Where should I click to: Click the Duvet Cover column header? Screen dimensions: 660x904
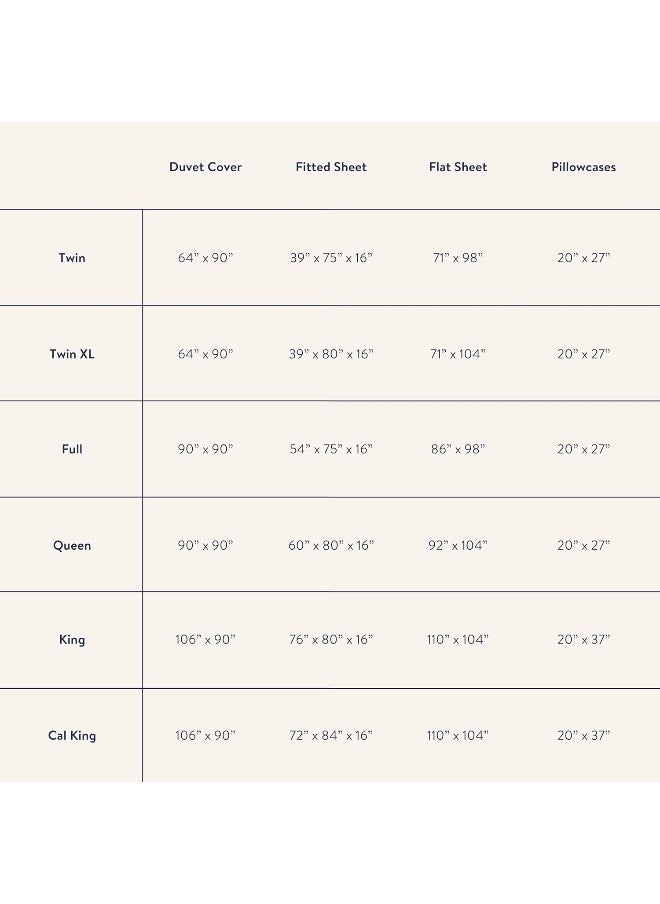205,167
